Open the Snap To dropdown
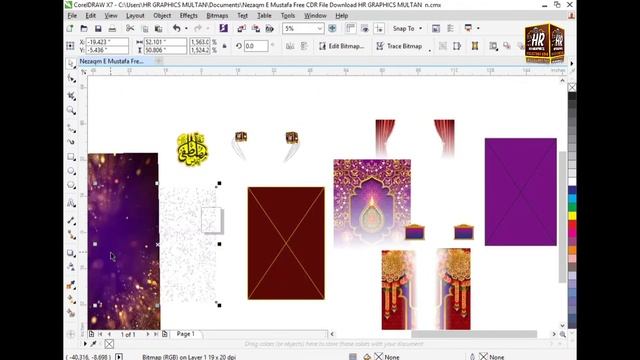640x360 pixels. click(407, 29)
